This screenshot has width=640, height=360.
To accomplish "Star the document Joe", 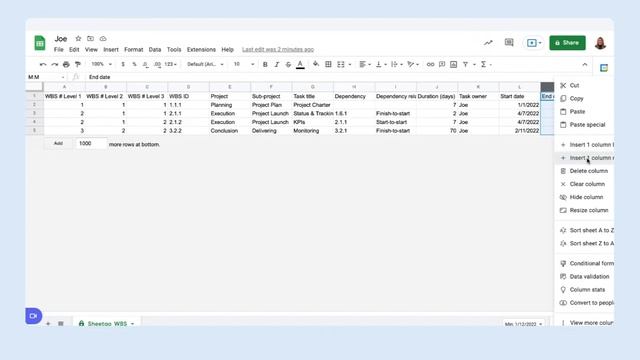I will pos(78,38).
